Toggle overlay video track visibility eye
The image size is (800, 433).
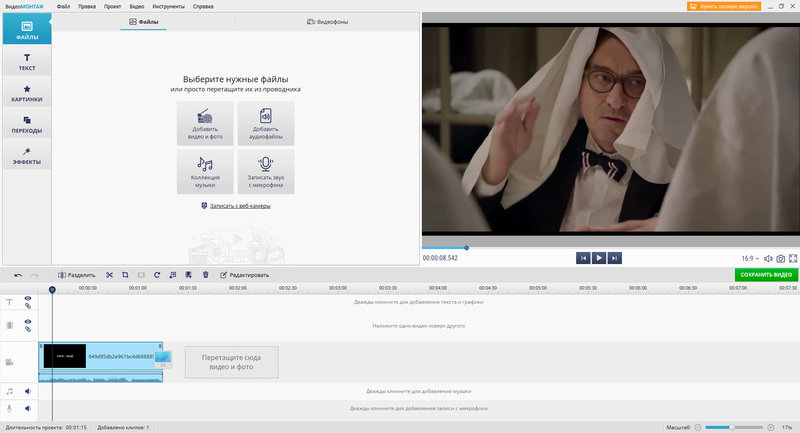pos(28,322)
